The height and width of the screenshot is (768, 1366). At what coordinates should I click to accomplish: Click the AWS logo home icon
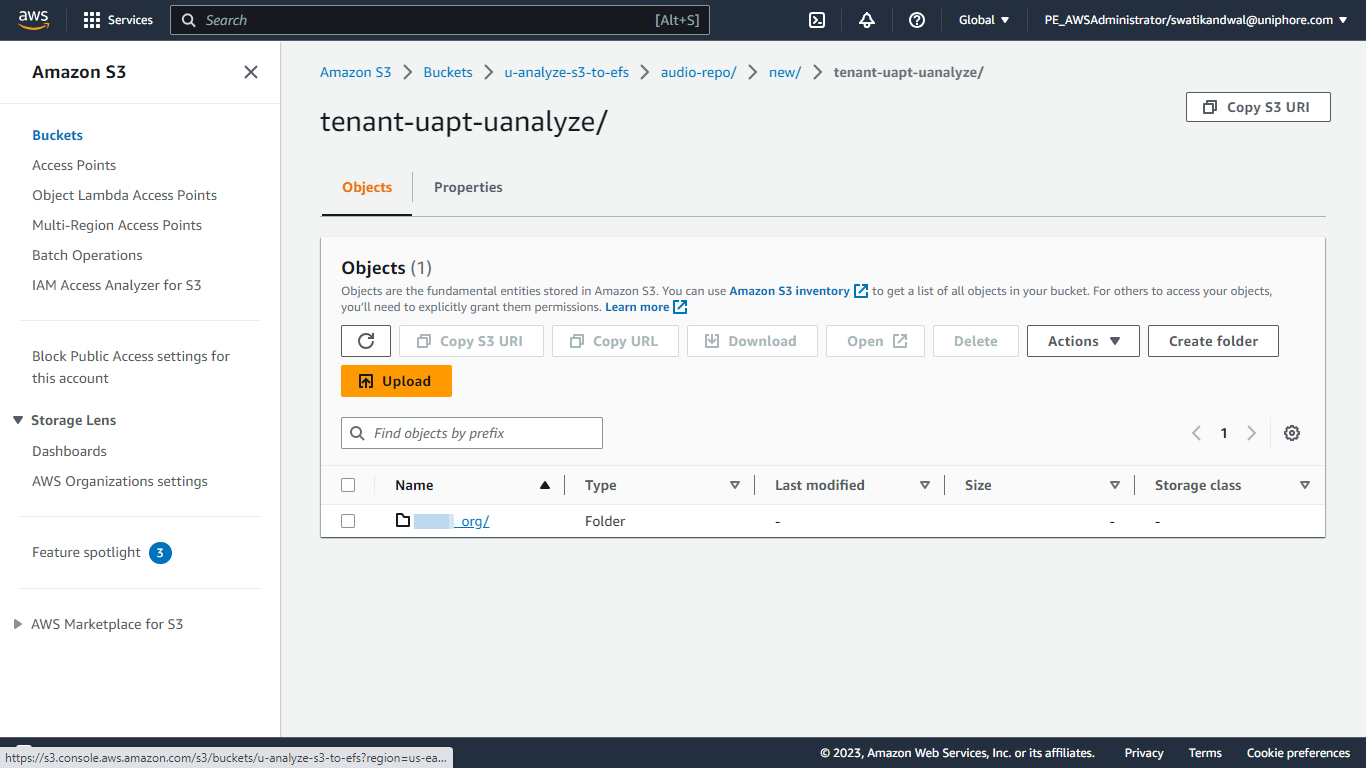click(x=33, y=20)
